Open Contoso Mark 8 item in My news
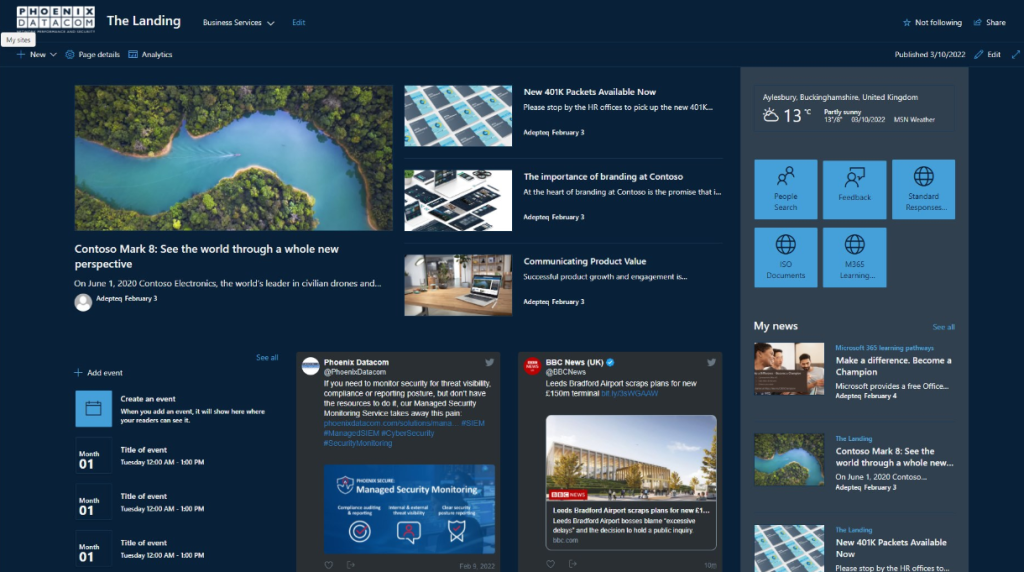The width and height of the screenshot is (1024, 572). 894,457
